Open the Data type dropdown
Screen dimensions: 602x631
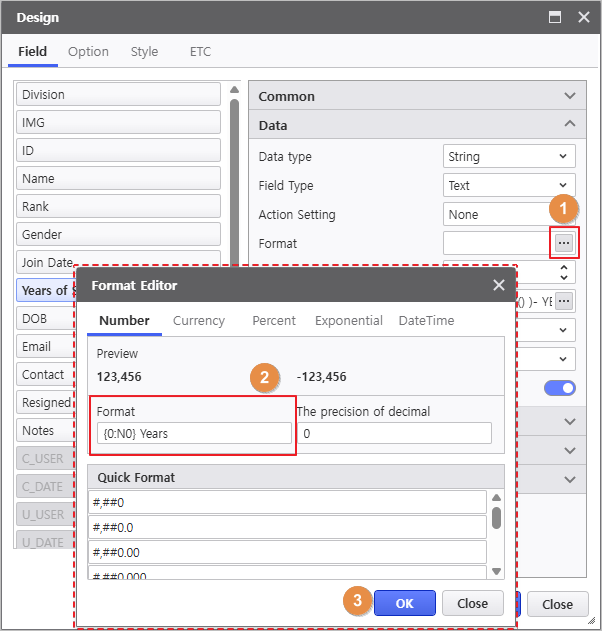click(509, 157)
